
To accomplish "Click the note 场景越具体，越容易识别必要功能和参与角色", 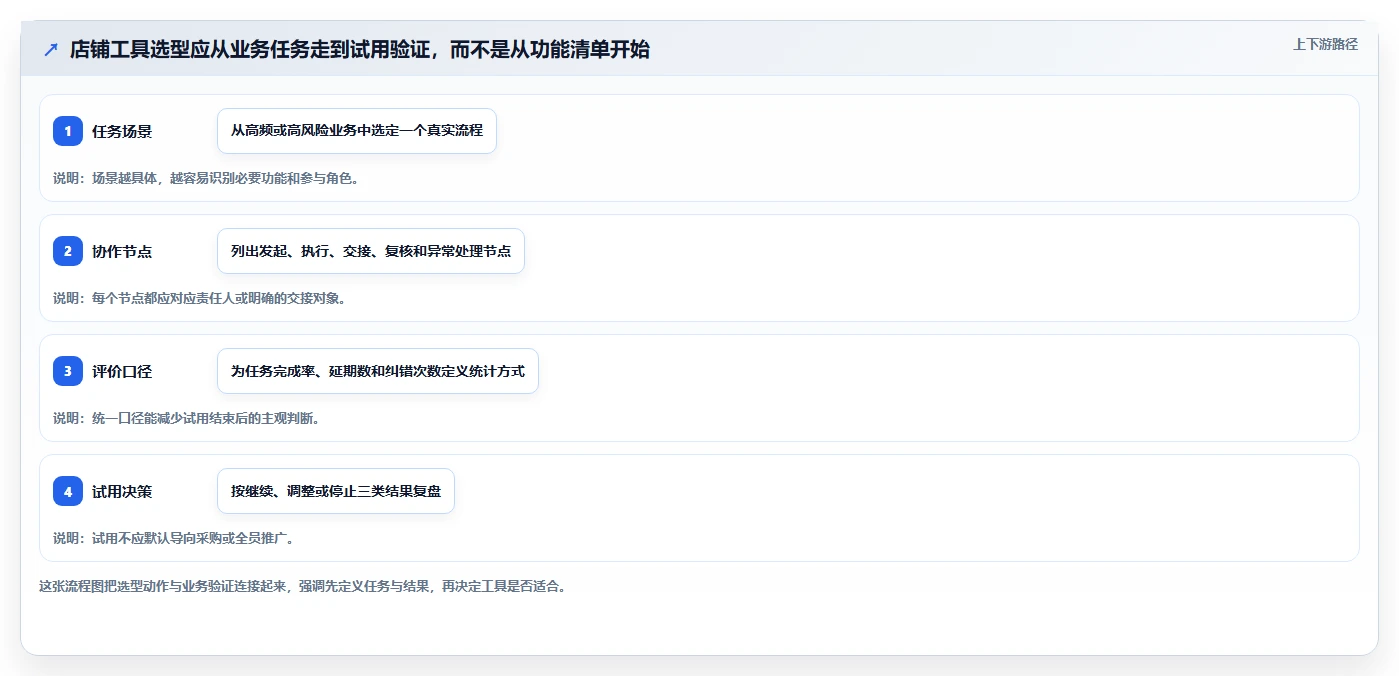I will (206, 178).
